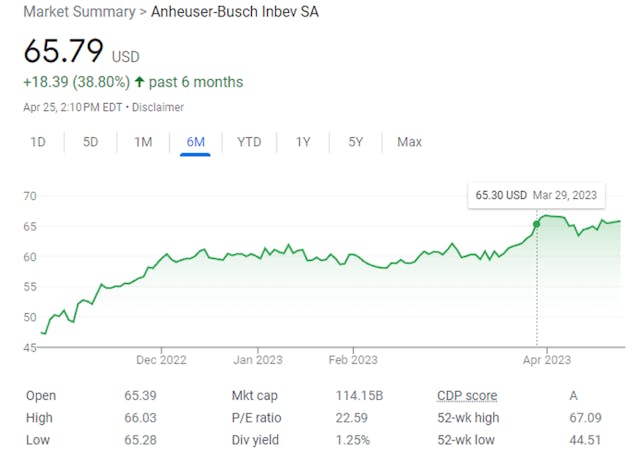Switch to the 5D range tab
The image size is (640, 463).
point(90,142)
